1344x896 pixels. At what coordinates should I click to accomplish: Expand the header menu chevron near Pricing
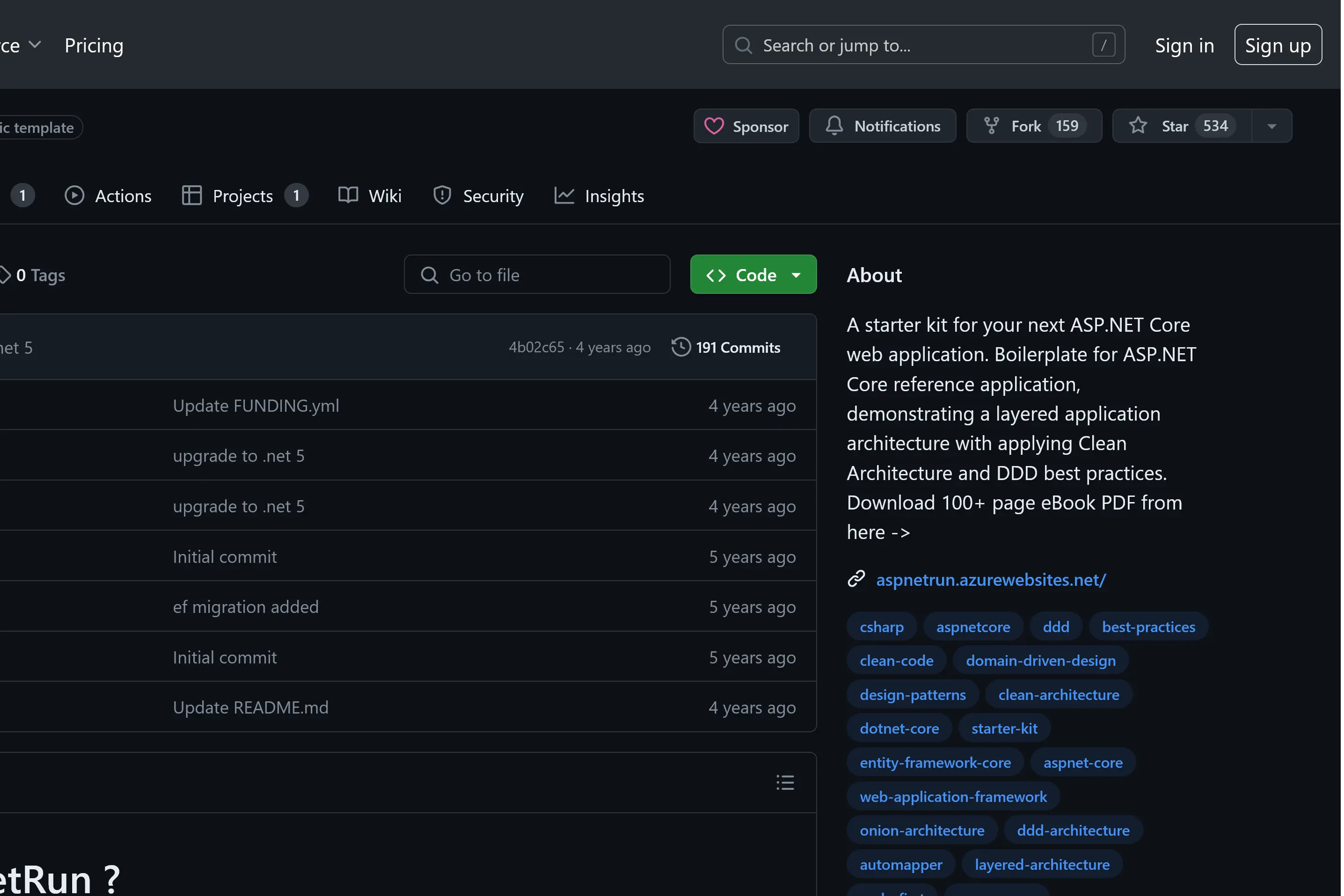[x=35, y=44]
